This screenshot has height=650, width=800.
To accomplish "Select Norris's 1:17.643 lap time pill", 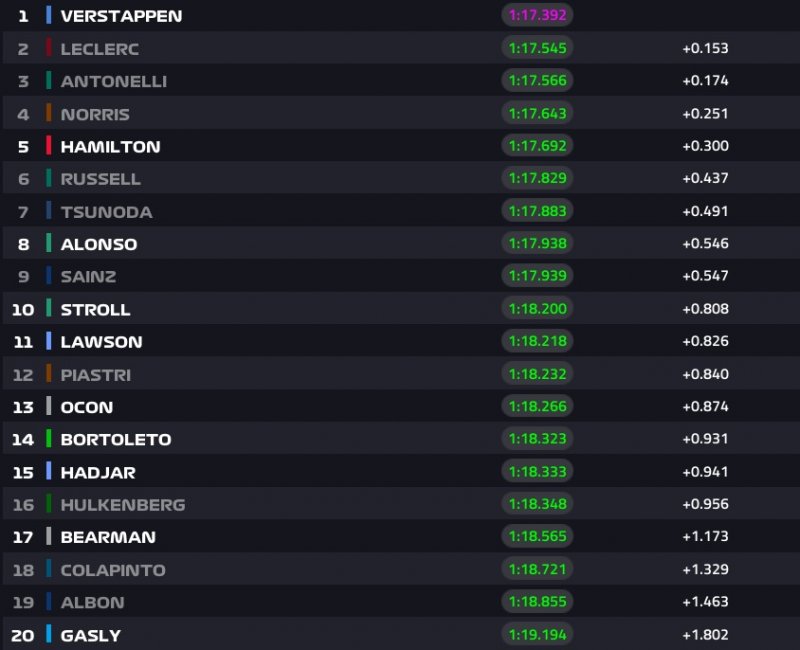I will [537, 114].
